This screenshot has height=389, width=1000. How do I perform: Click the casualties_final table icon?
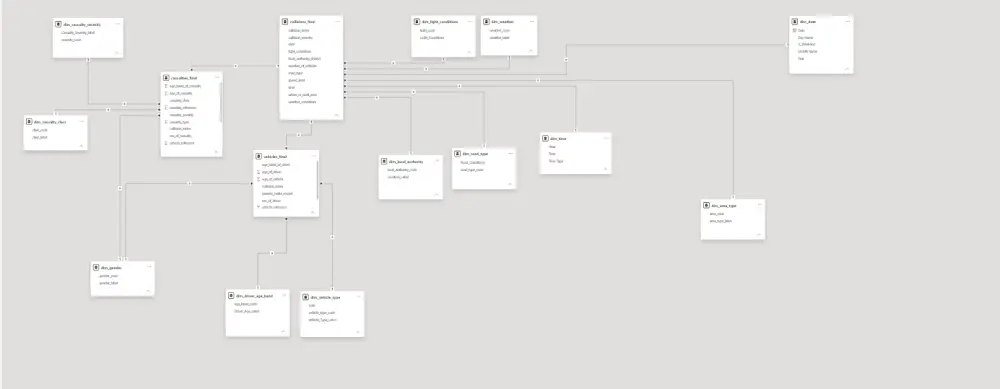click(x=166, y=78)
